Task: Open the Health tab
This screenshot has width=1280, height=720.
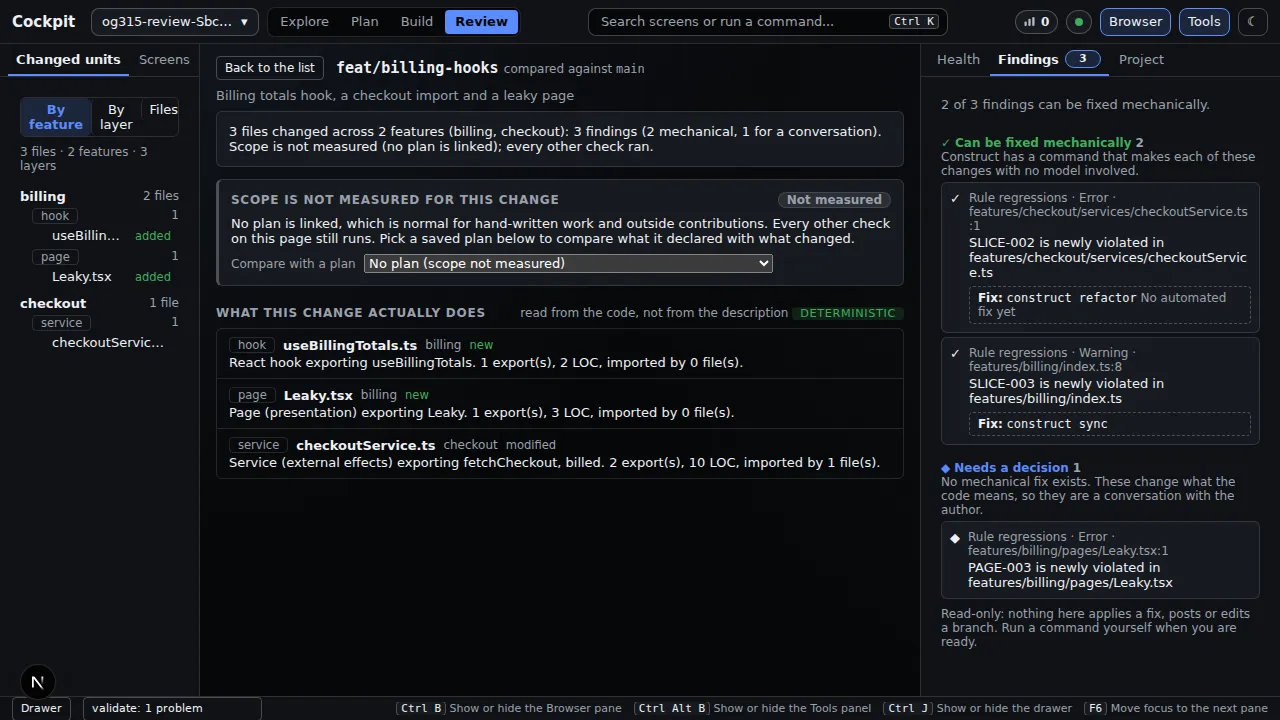Action: 958,60
